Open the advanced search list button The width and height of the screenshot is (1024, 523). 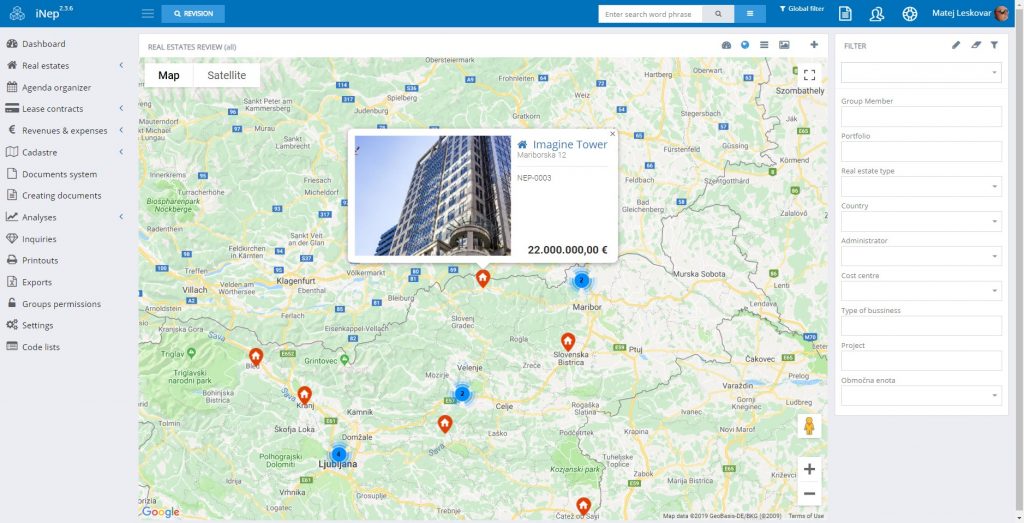tap(750, 14)
